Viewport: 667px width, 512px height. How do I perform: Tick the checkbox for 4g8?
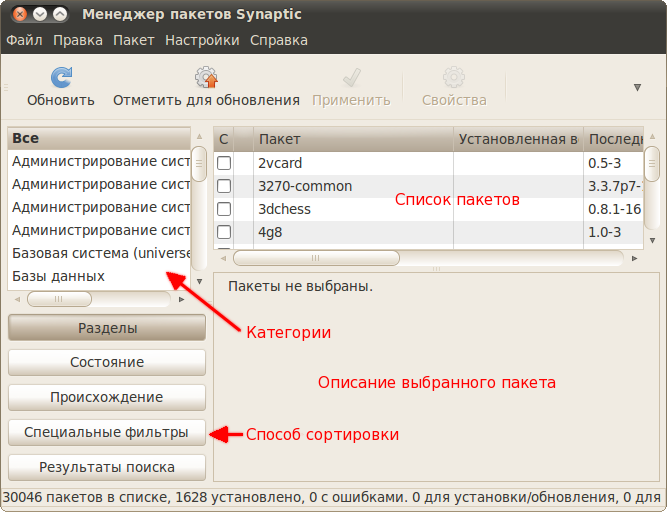click(224, 232)
